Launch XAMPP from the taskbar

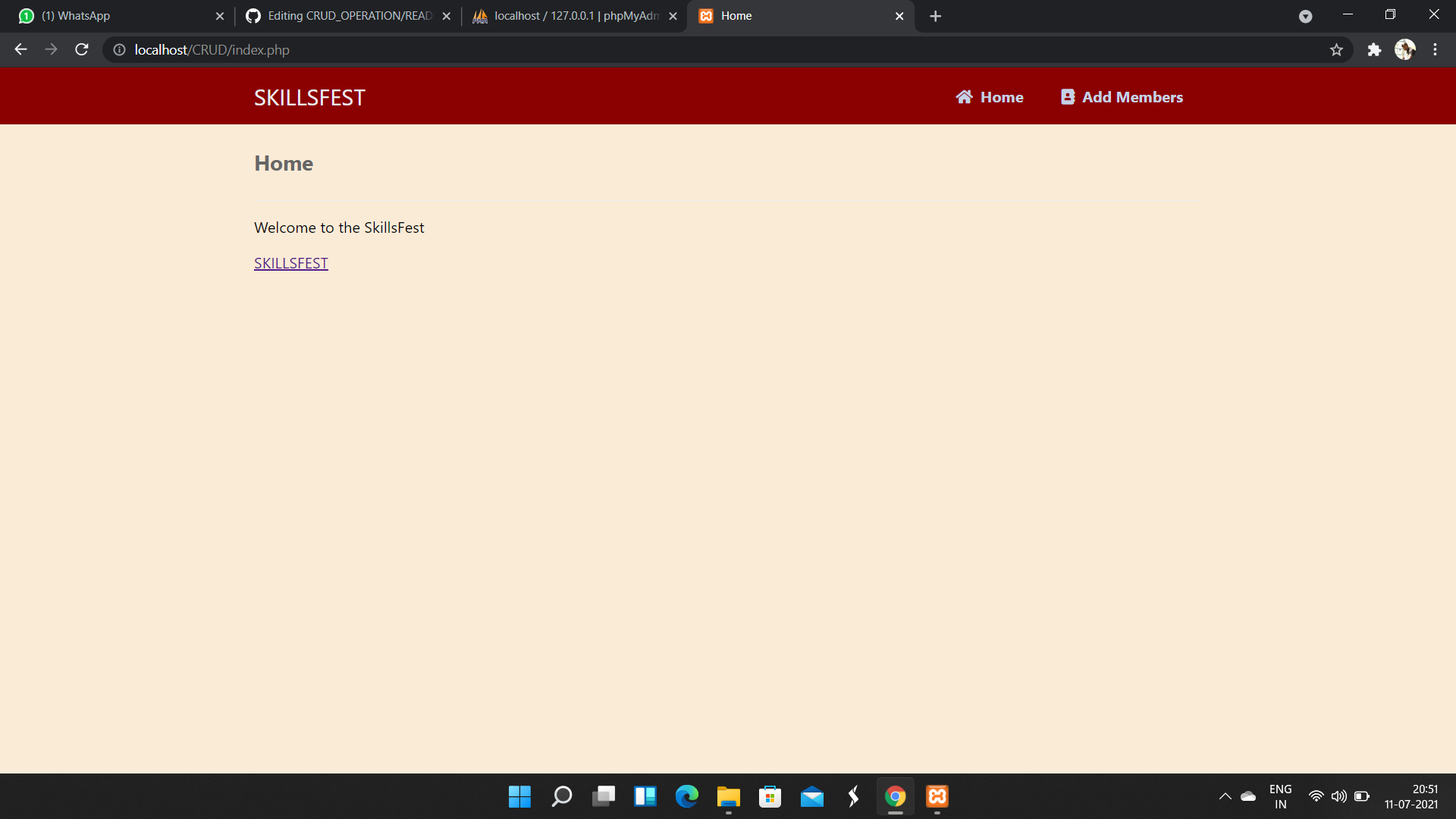tap(937, 796)
